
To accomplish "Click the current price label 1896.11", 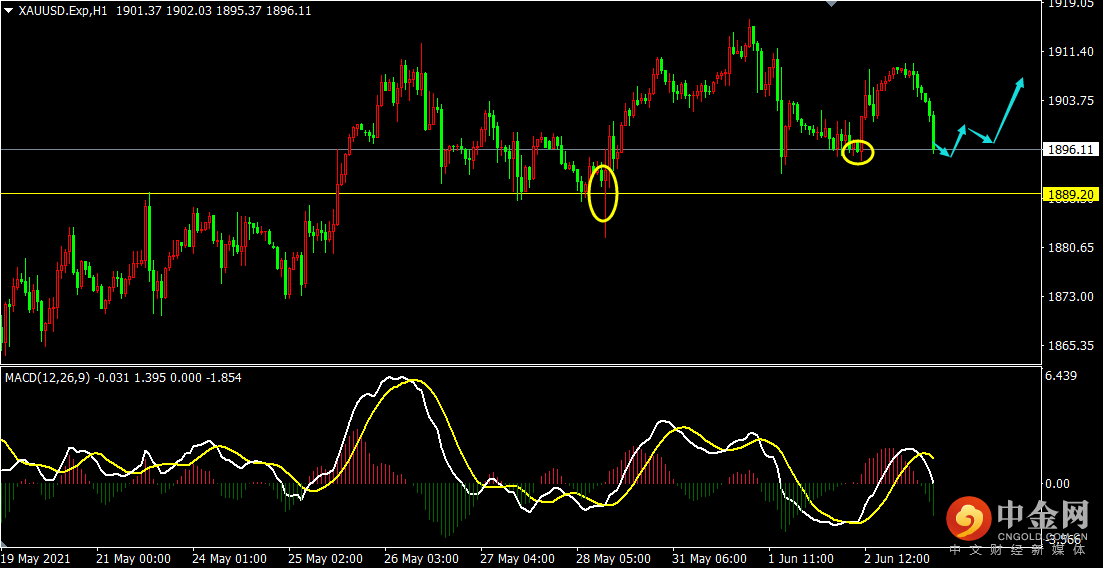I will click(x=1069, y=149).
